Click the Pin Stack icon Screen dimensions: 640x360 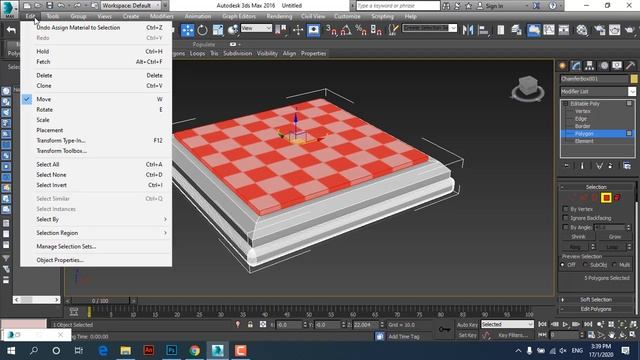click(567, 166)
